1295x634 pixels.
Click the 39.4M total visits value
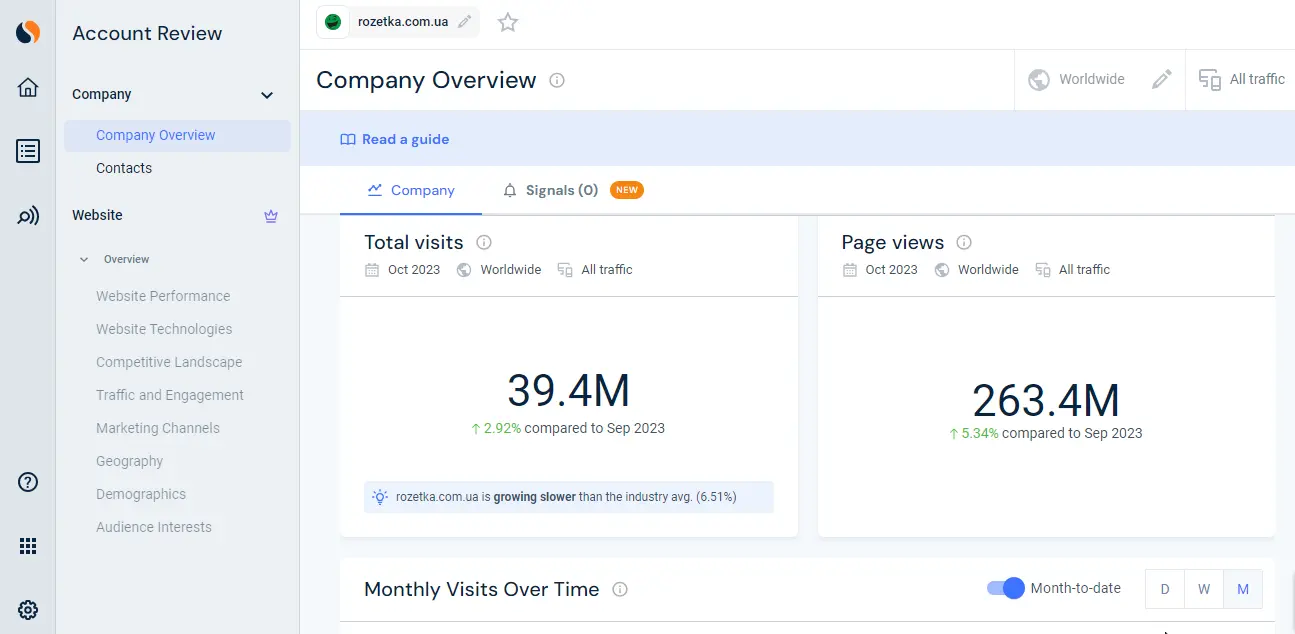tap(569, 391)
